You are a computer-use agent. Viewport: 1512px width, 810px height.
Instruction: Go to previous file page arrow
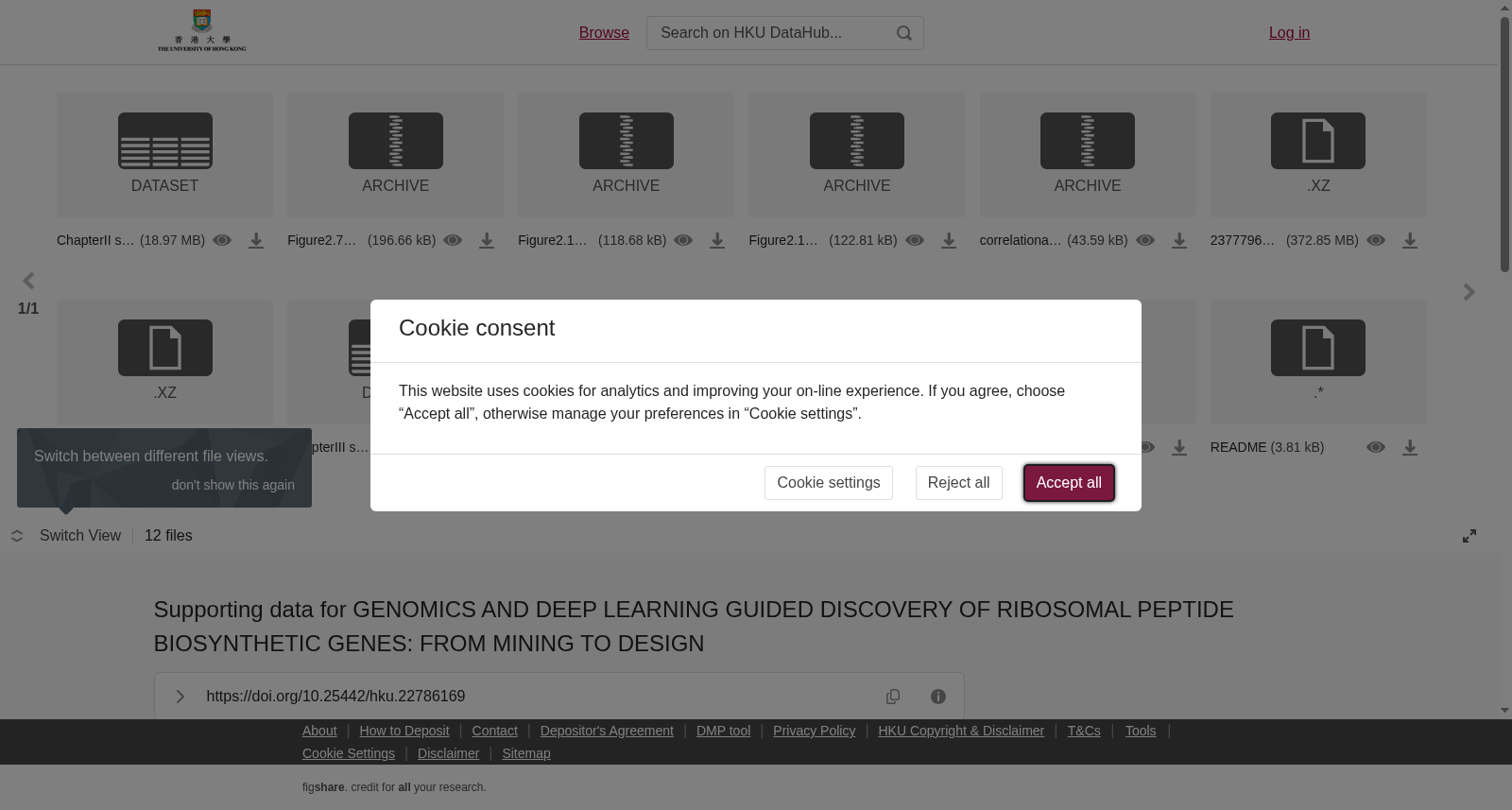pos(28,281)
